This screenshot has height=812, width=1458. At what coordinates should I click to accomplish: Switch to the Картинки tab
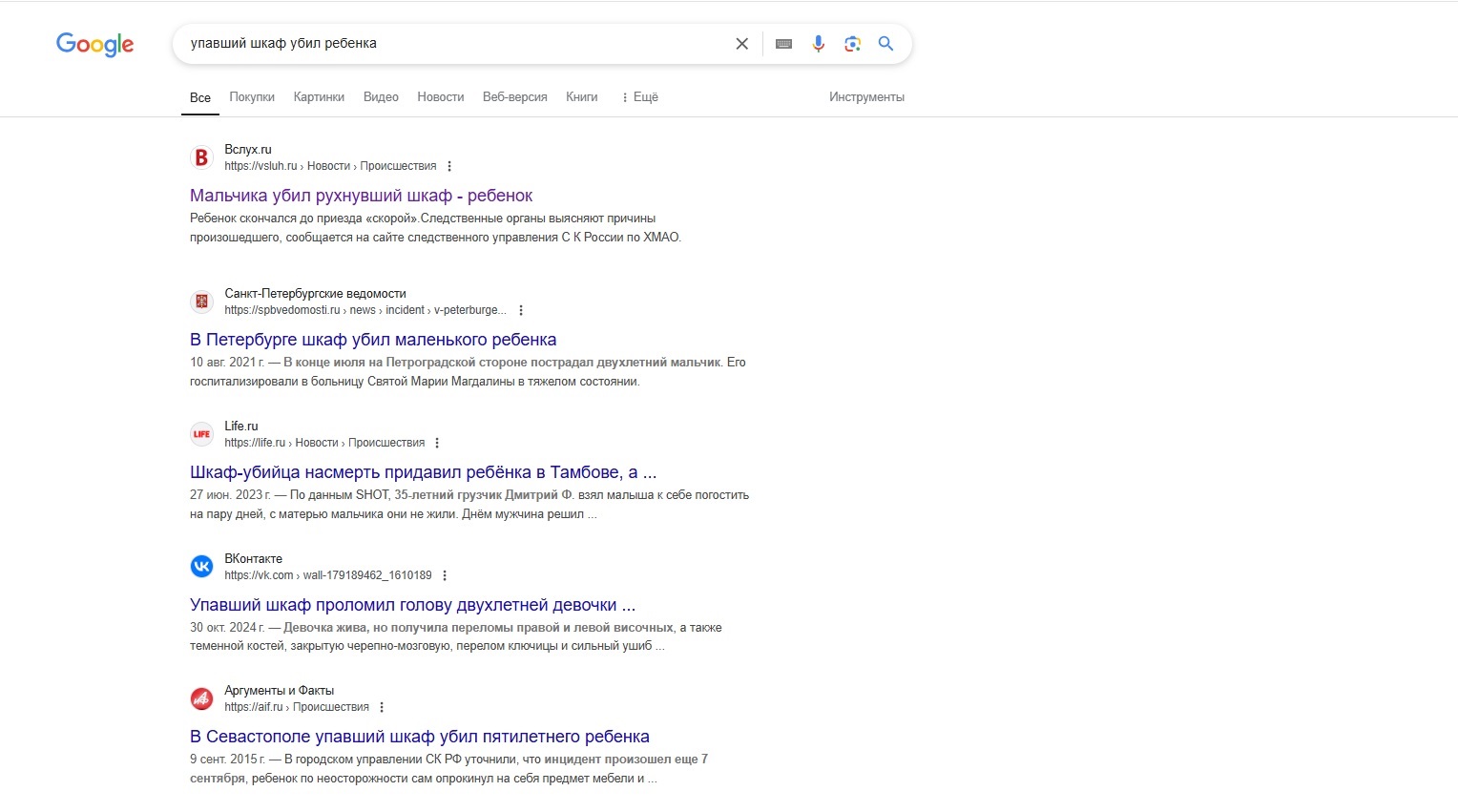[319, 97]
